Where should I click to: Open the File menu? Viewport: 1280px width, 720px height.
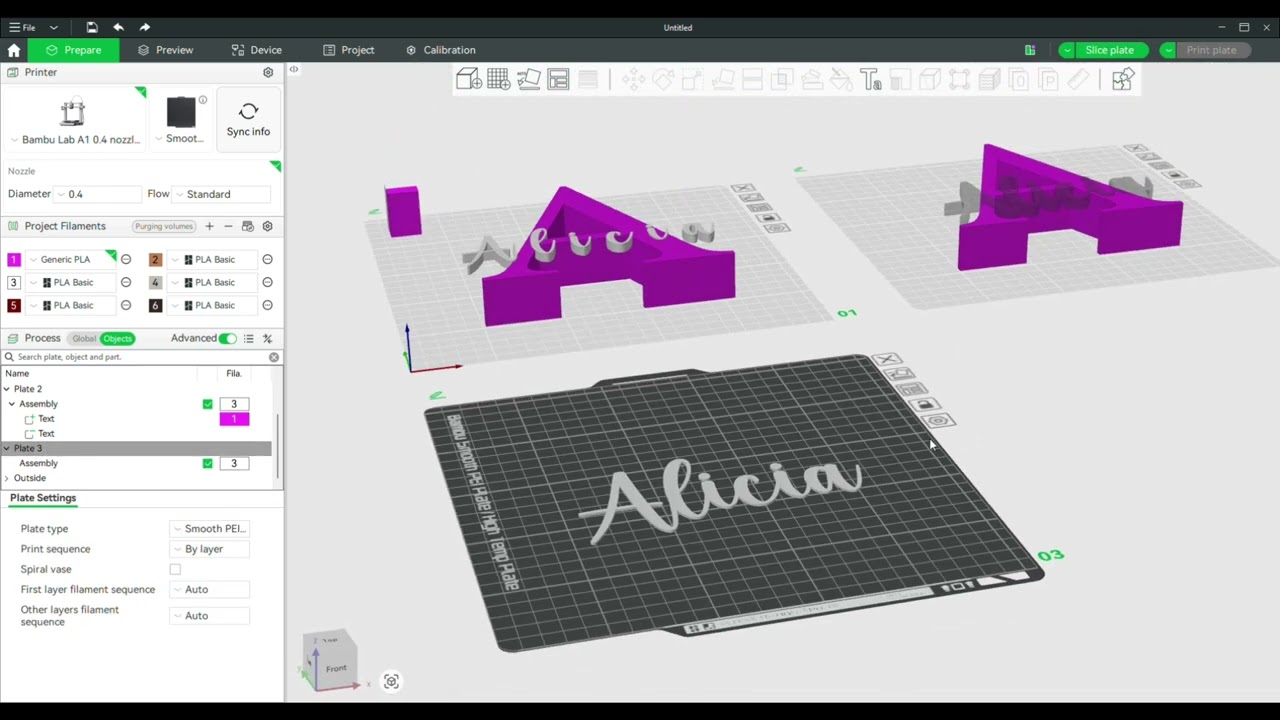tap(22, 27)
